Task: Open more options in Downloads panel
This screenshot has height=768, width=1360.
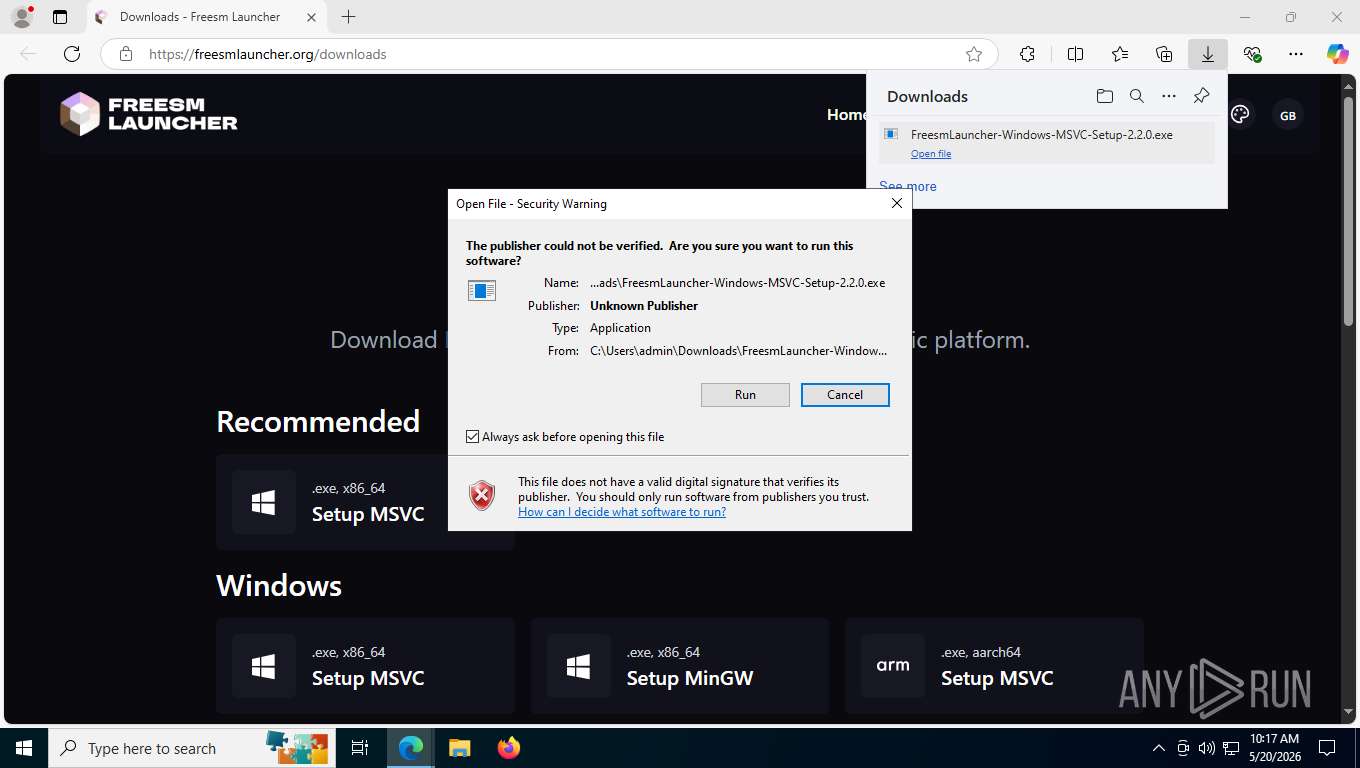Action: pyautogui.click(x=1168, y=96)
